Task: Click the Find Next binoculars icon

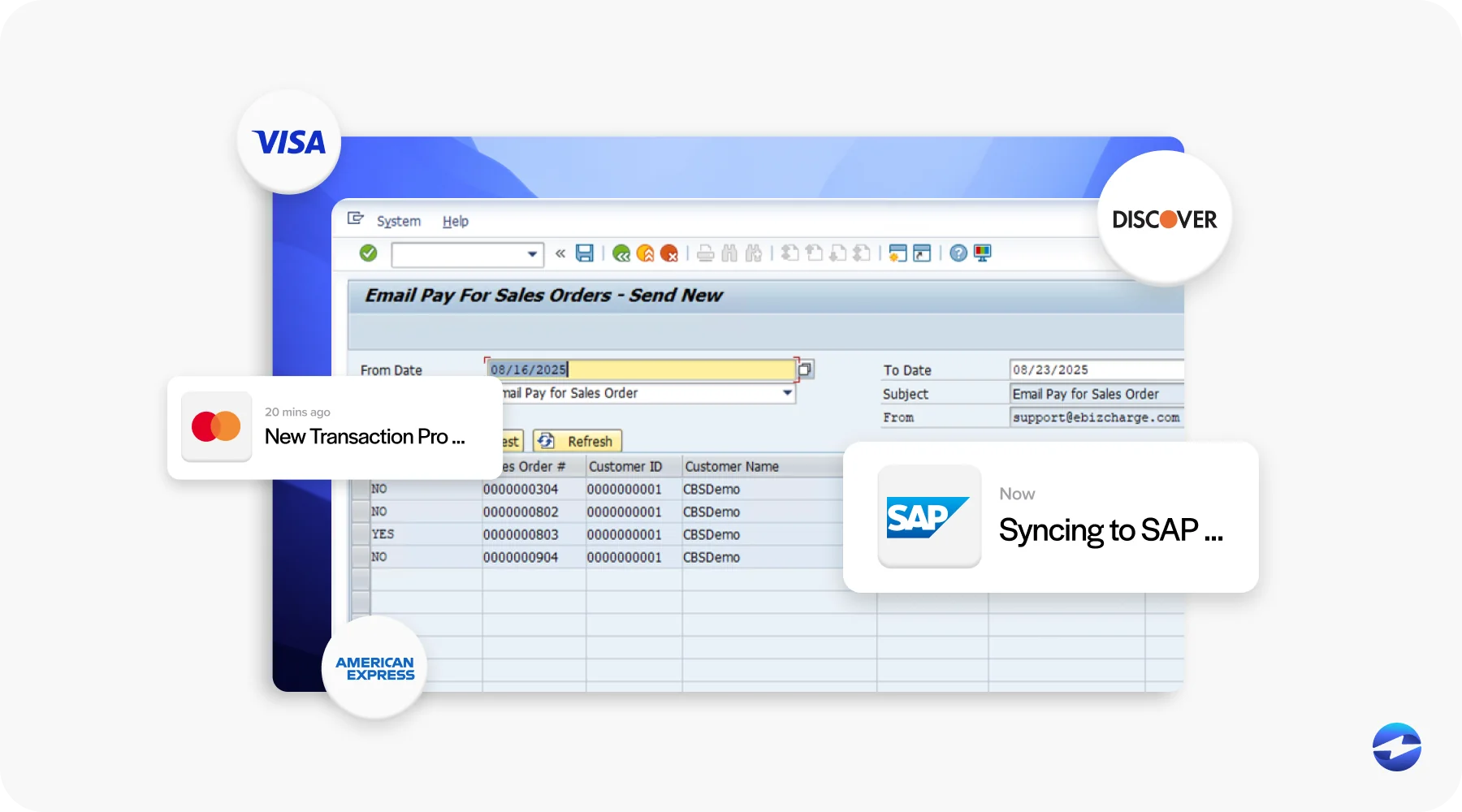Action: (x=754, y=253)
